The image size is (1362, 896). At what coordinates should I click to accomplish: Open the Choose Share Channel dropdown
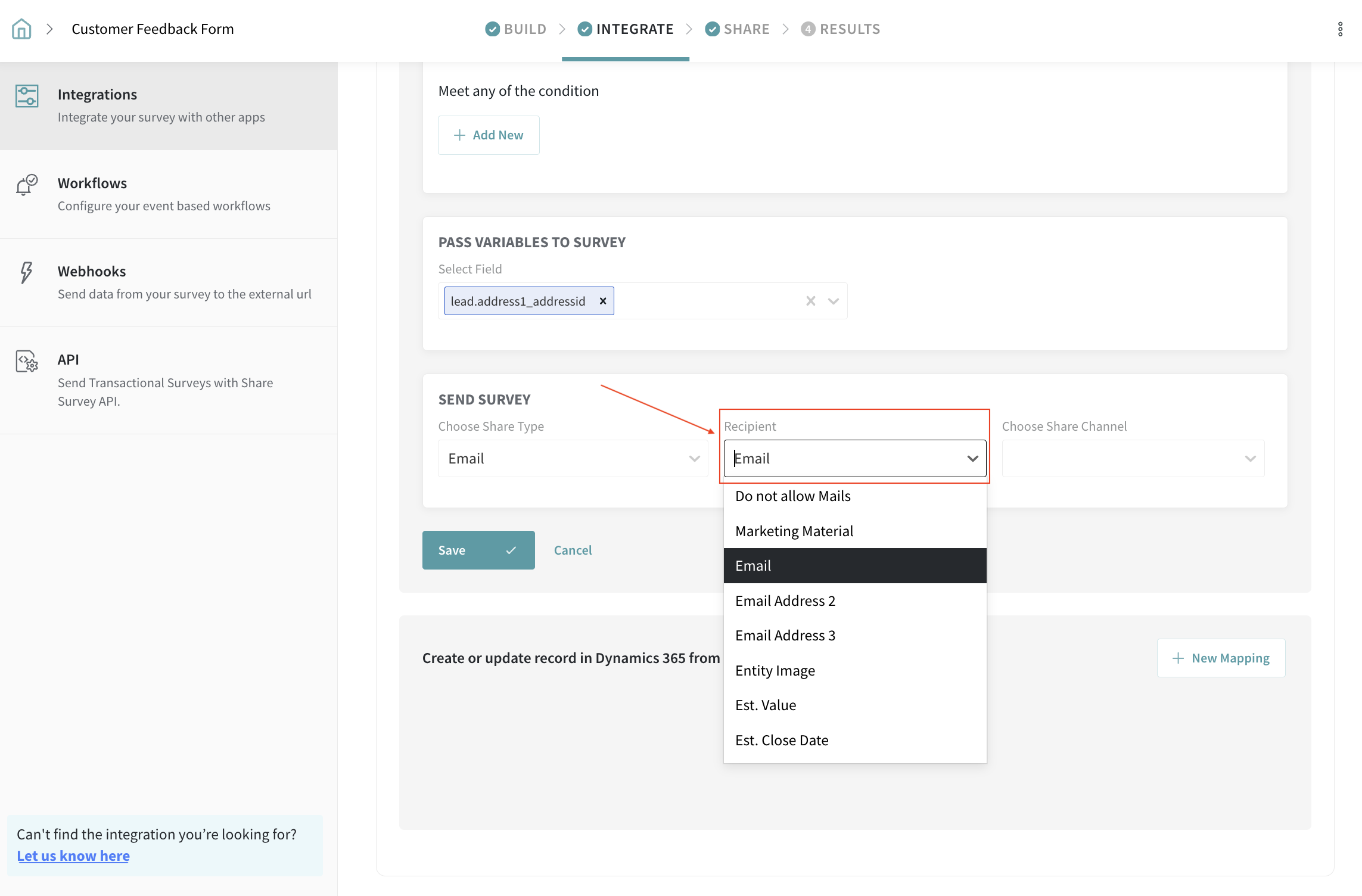pos(1133,458)
